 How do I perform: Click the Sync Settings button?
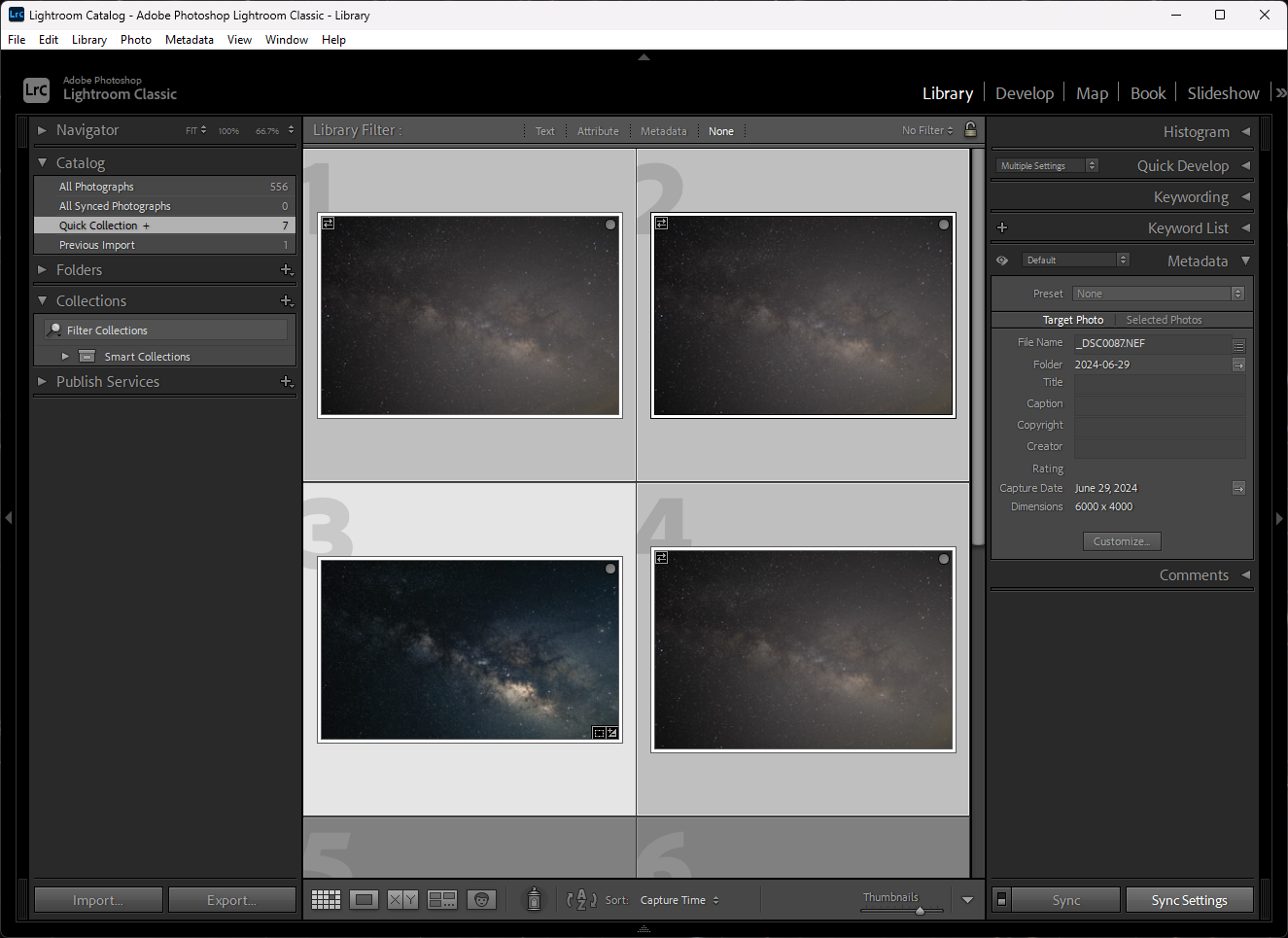[1189, 900]
